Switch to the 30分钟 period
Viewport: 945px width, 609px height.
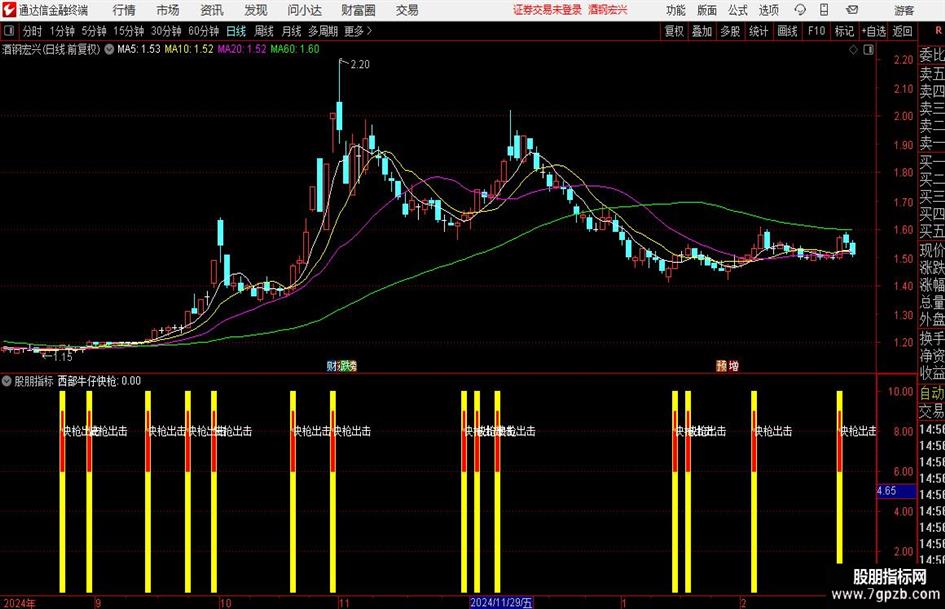pos(166,31)
